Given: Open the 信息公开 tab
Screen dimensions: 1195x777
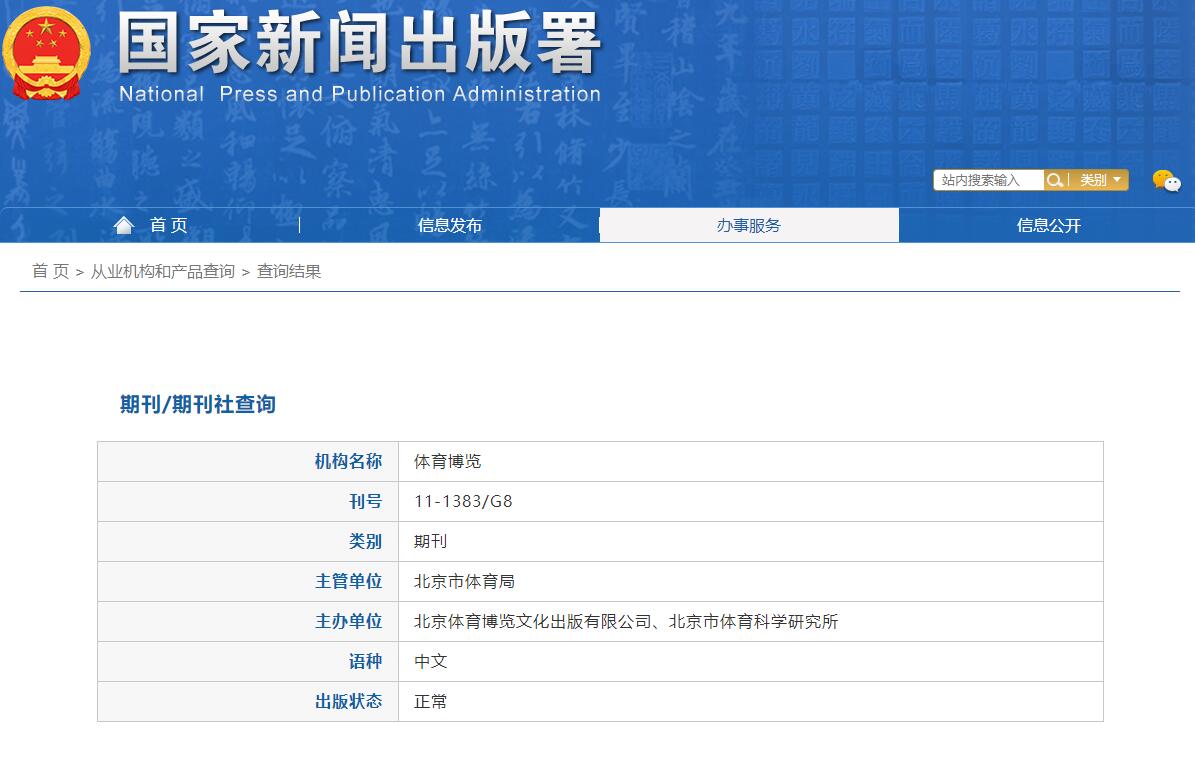Looking at the screenshot, I should pyautogui.click(x=1047, y=224).
